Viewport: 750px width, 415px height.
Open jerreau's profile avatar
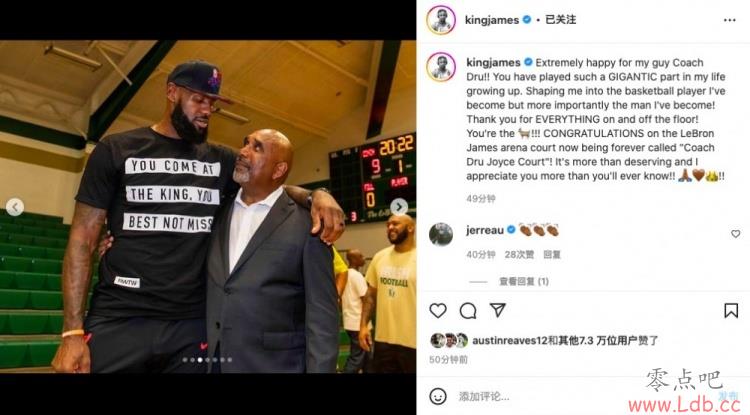point(441,234)
